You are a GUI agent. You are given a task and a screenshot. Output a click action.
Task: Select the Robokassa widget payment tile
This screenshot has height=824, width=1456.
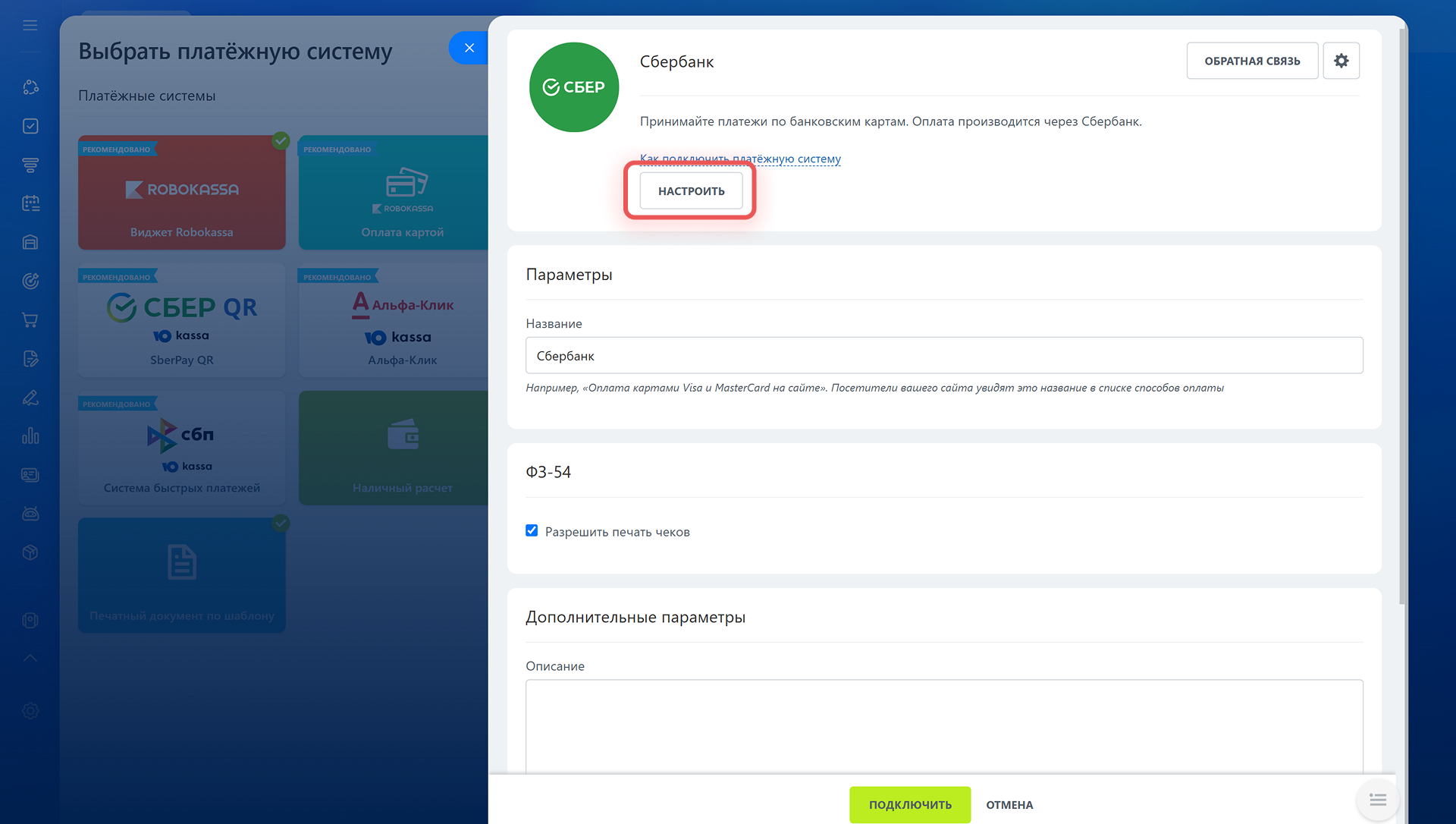(182, 193)
